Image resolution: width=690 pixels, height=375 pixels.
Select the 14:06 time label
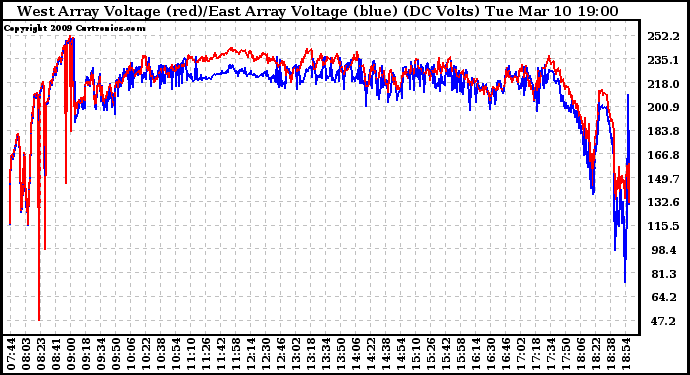pyautogui.click(x=356, y=354)
